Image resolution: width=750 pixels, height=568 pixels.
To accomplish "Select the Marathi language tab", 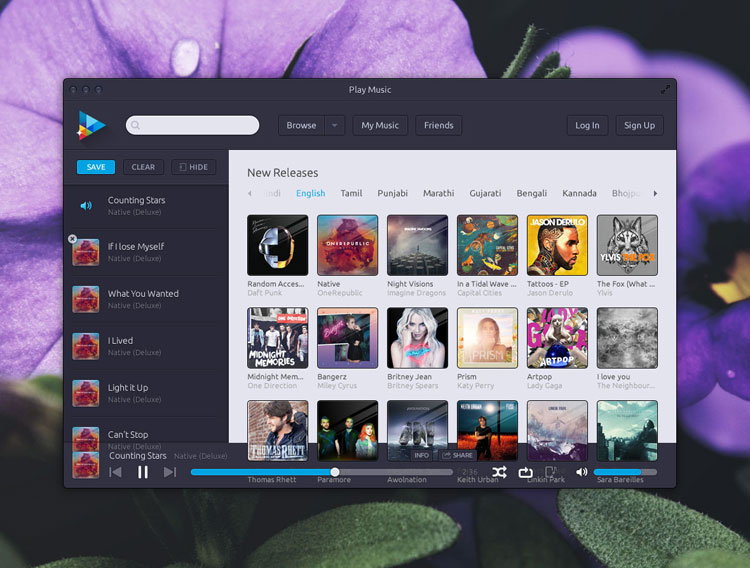I will point(438,193).
